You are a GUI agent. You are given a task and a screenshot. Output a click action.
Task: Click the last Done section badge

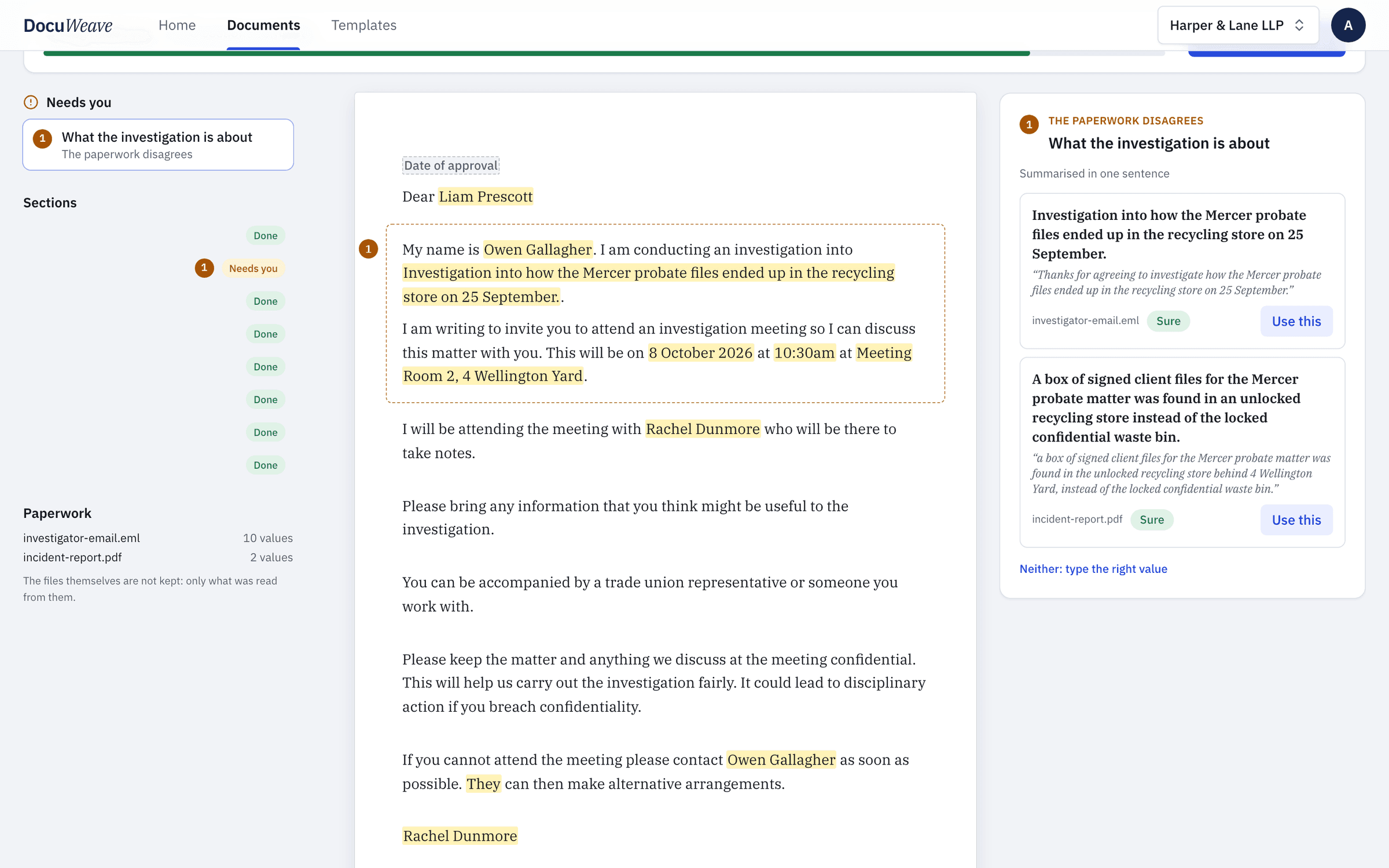point(266,465)
